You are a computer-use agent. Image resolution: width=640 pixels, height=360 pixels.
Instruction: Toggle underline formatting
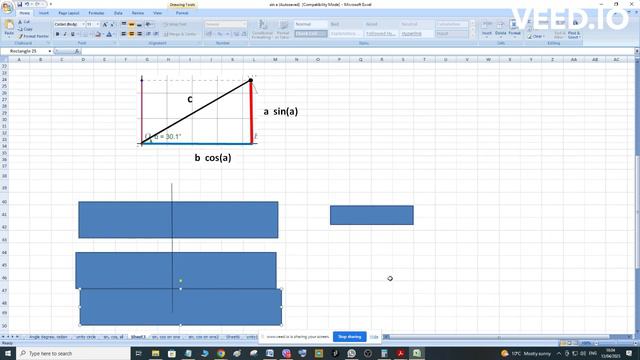pos(73,35)
